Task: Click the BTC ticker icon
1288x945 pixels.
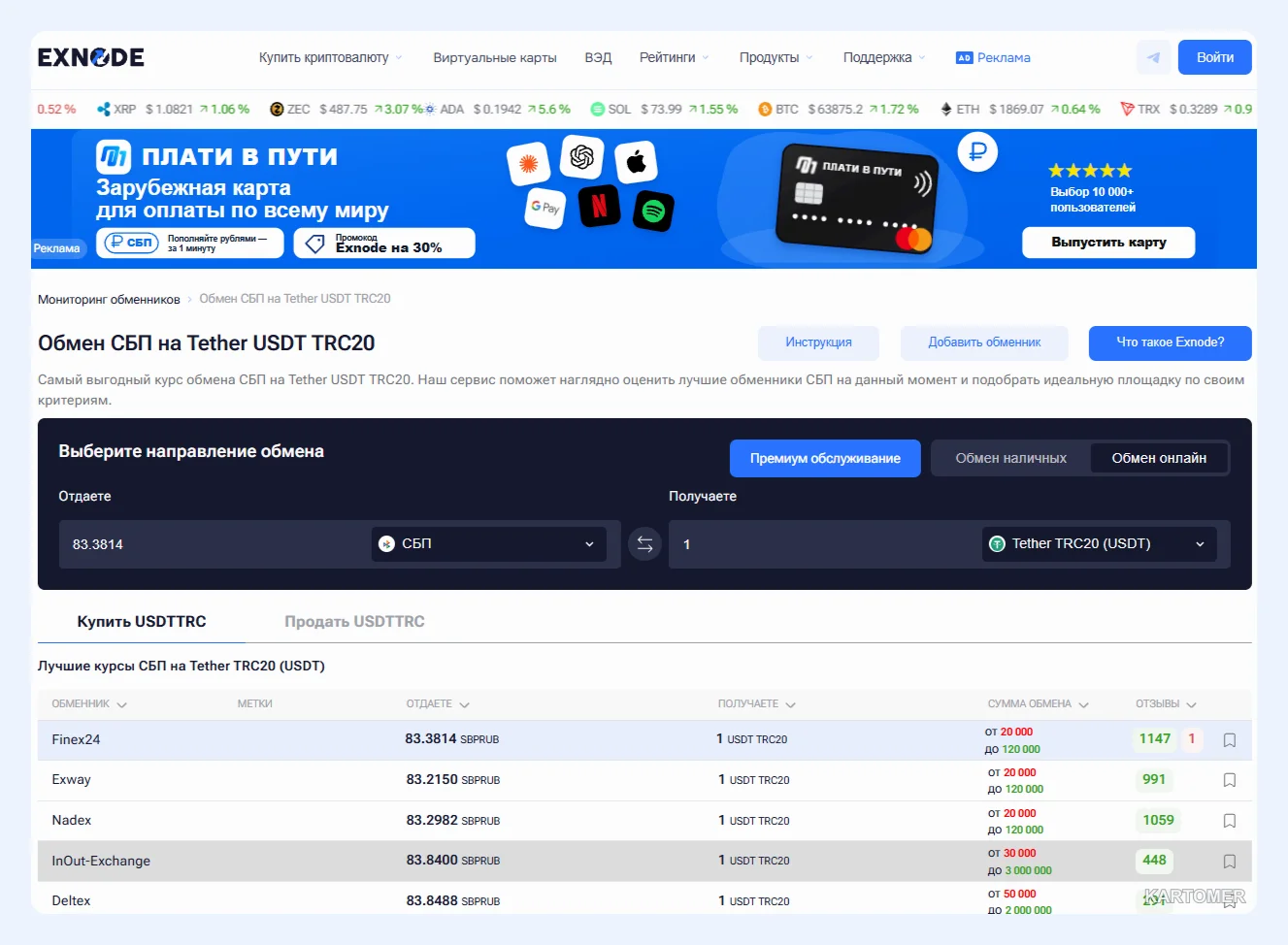Action: [x=765, y=110]
